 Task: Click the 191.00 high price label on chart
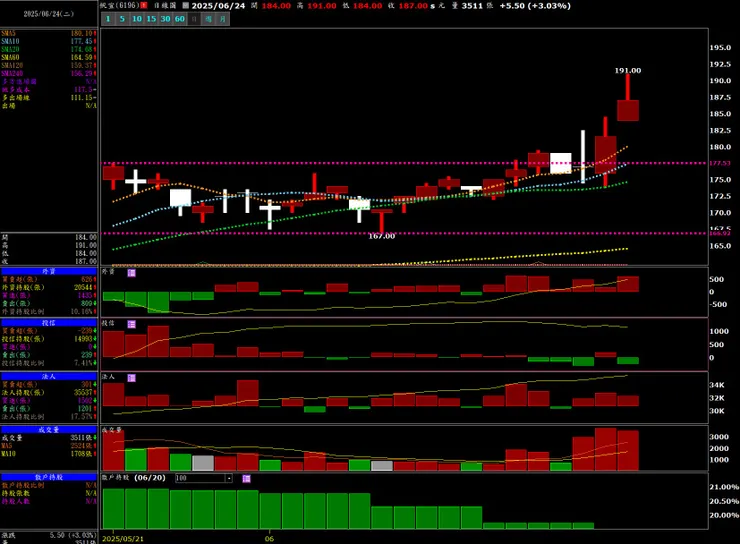(628, 70)
